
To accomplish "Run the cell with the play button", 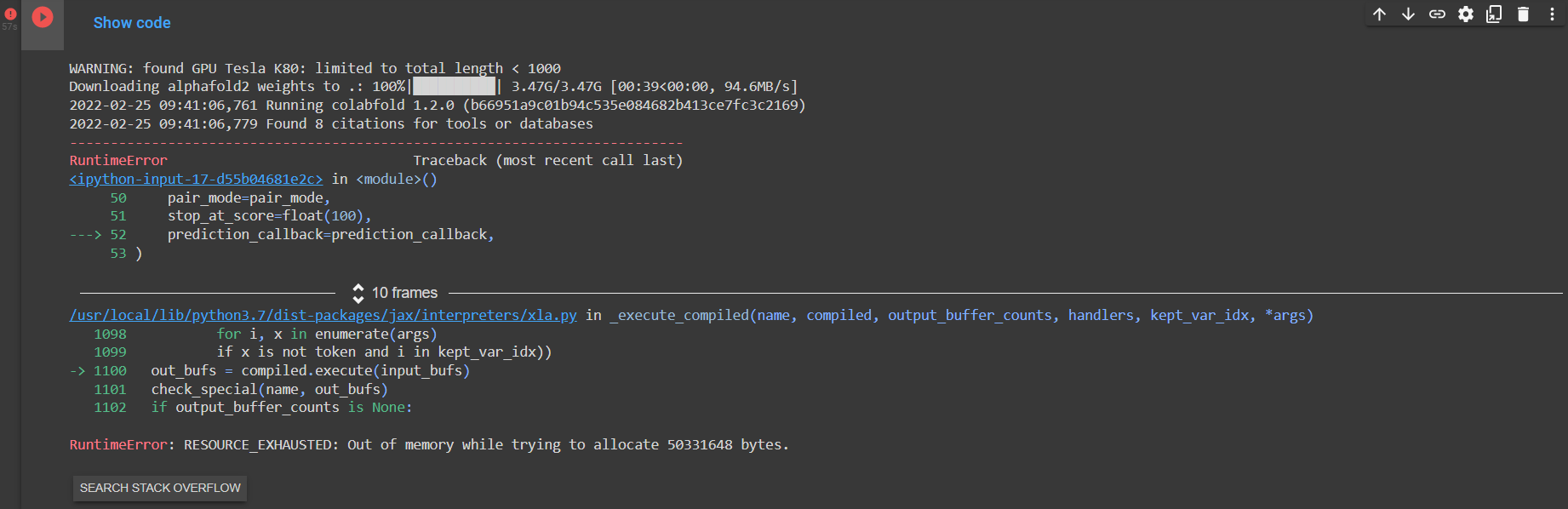I will pyautogui.click(x=42, y=16).
